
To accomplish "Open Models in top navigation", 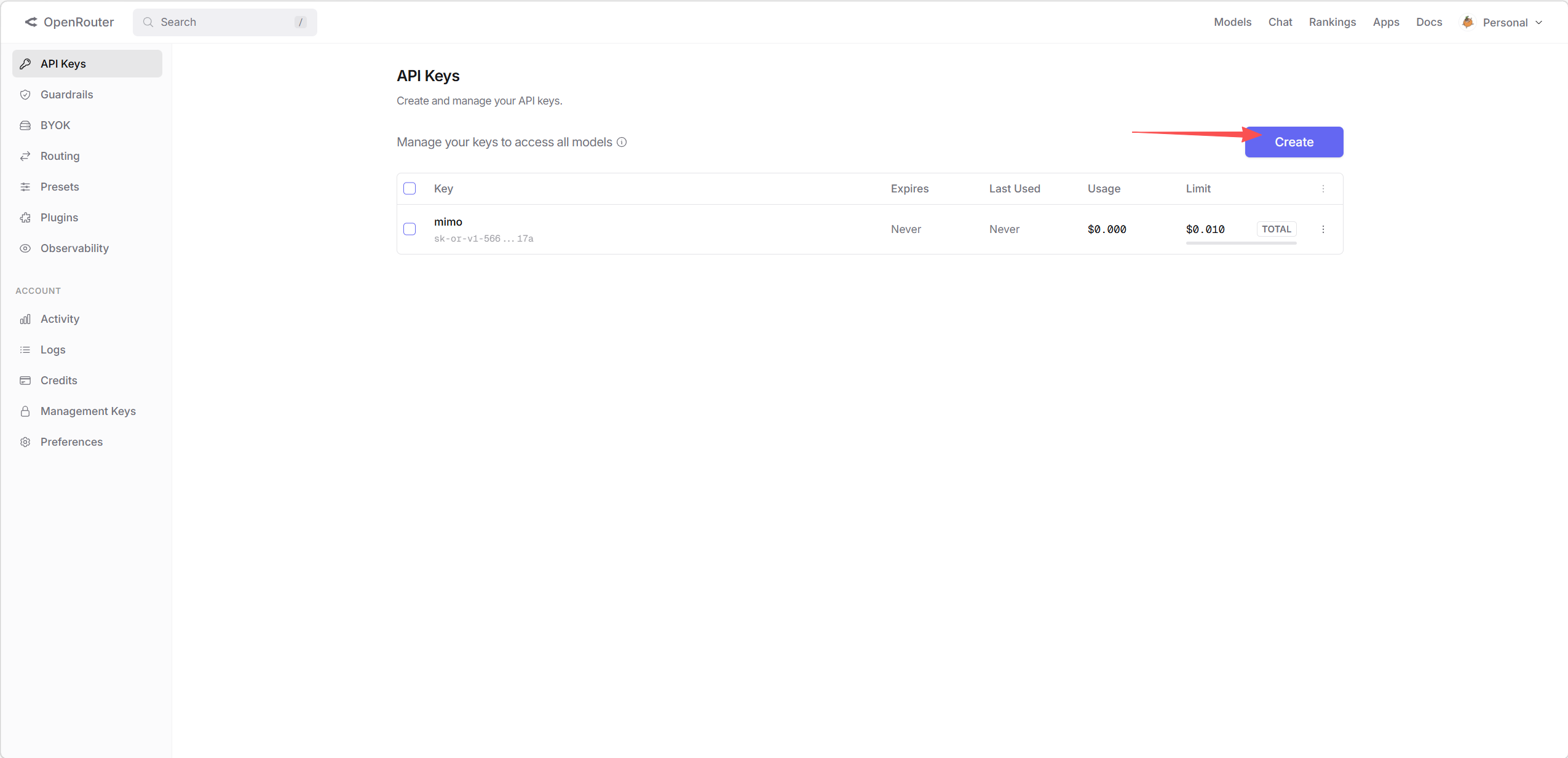I will [1232, 22].
